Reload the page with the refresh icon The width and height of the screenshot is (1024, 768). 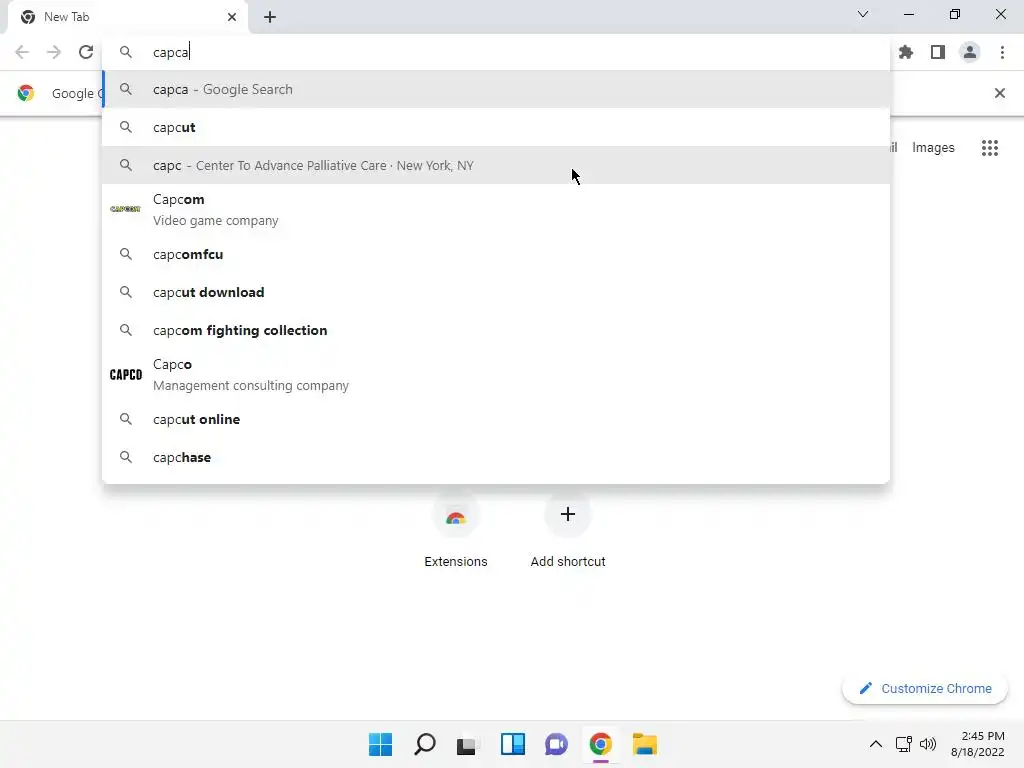[x=86, y=52]
